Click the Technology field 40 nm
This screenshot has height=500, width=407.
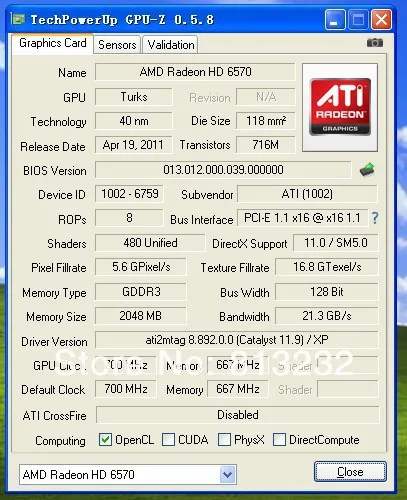click(x=134, y=121)
